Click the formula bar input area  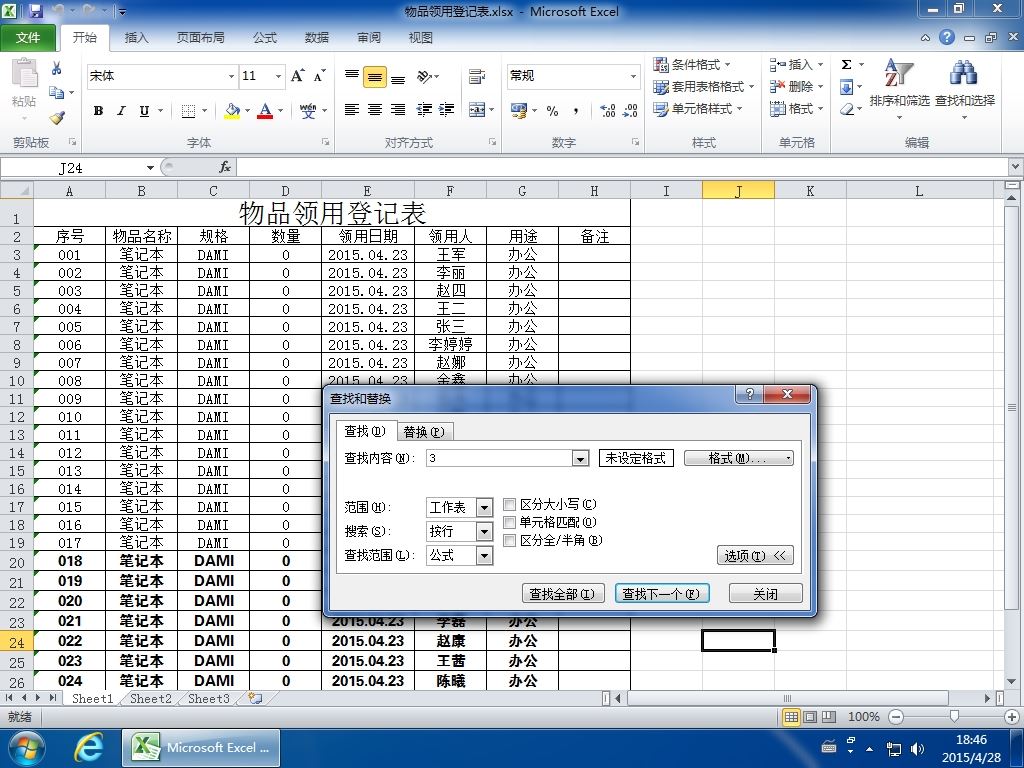(x=622, y=168)
